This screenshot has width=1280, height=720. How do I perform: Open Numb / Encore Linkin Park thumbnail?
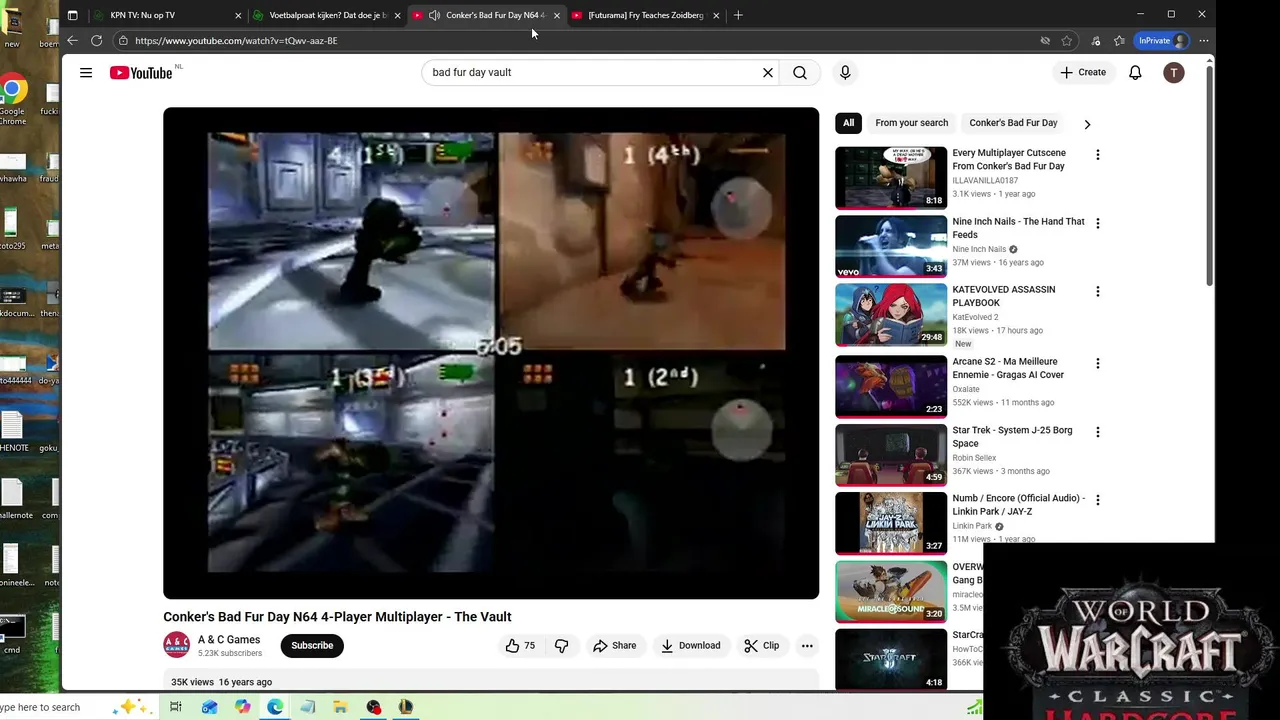(891, 523)
